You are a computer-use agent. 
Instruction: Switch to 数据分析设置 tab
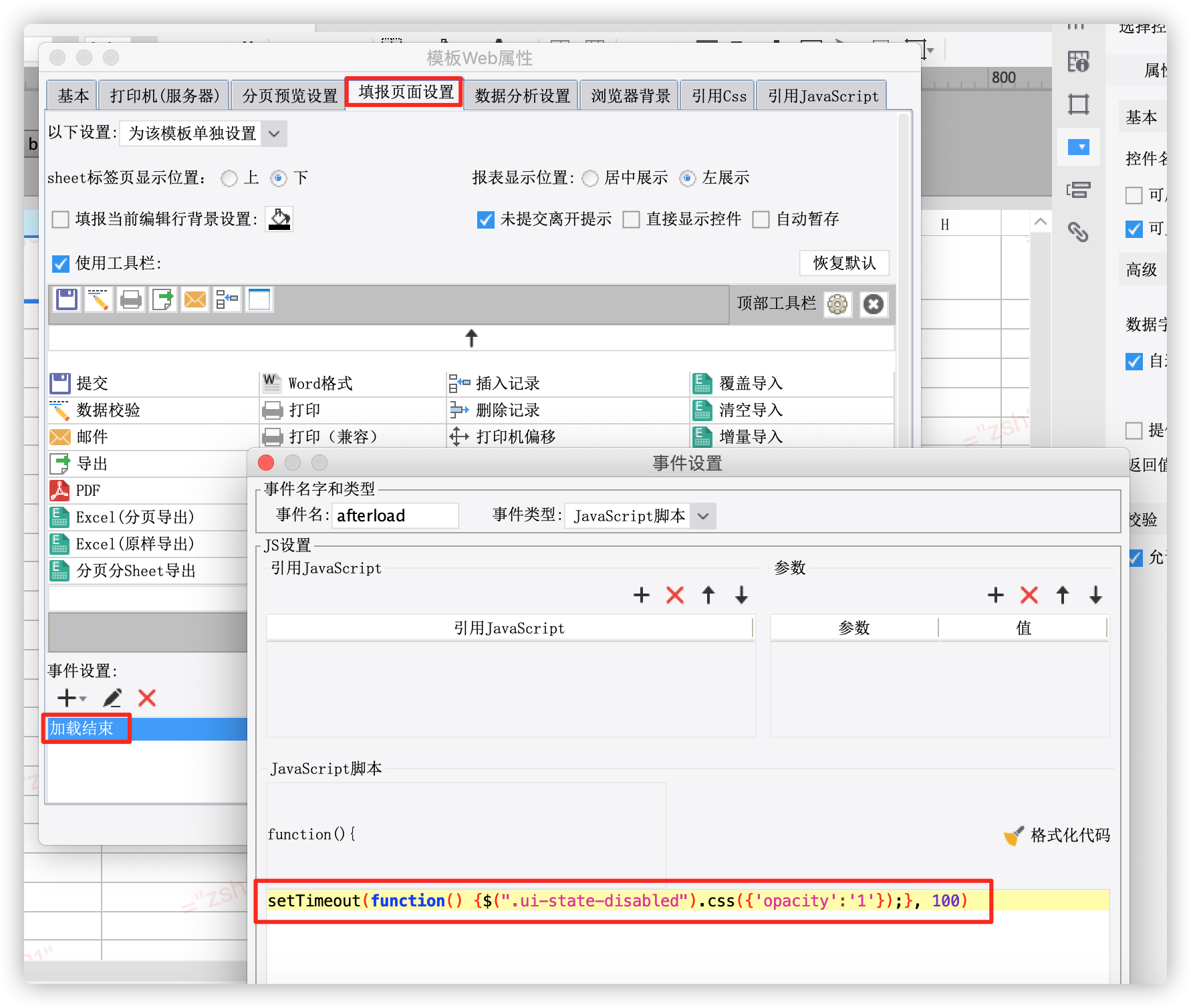(x=522, y=96)
